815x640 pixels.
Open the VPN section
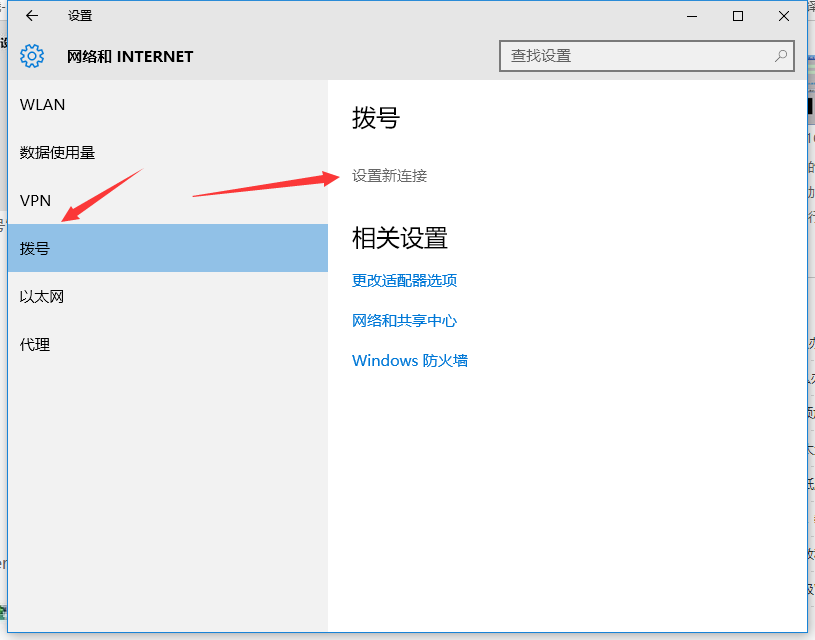pyautogui.click(x=167, y=200)
